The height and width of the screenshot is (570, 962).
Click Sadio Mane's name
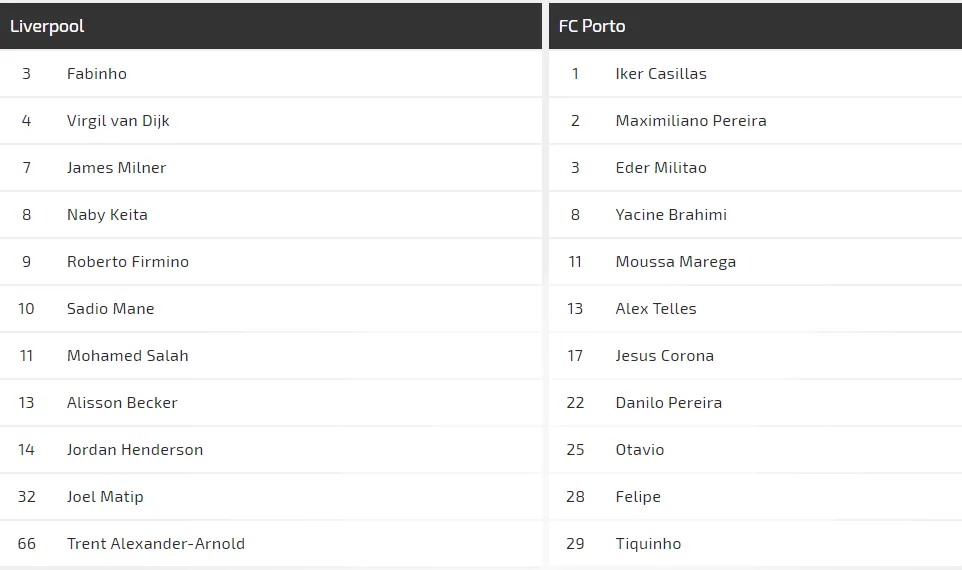[x=110, y=309]
